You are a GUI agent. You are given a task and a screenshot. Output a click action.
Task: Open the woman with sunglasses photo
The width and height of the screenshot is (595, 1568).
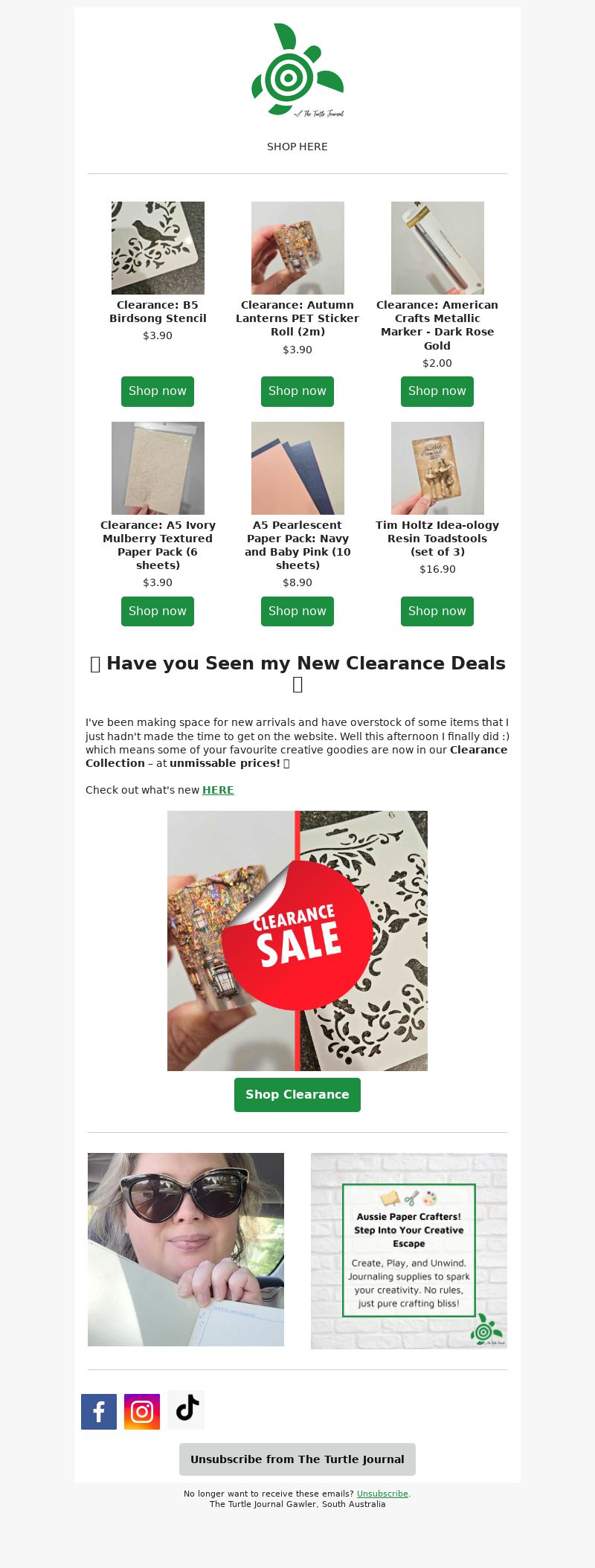[x=186, y=1250]
